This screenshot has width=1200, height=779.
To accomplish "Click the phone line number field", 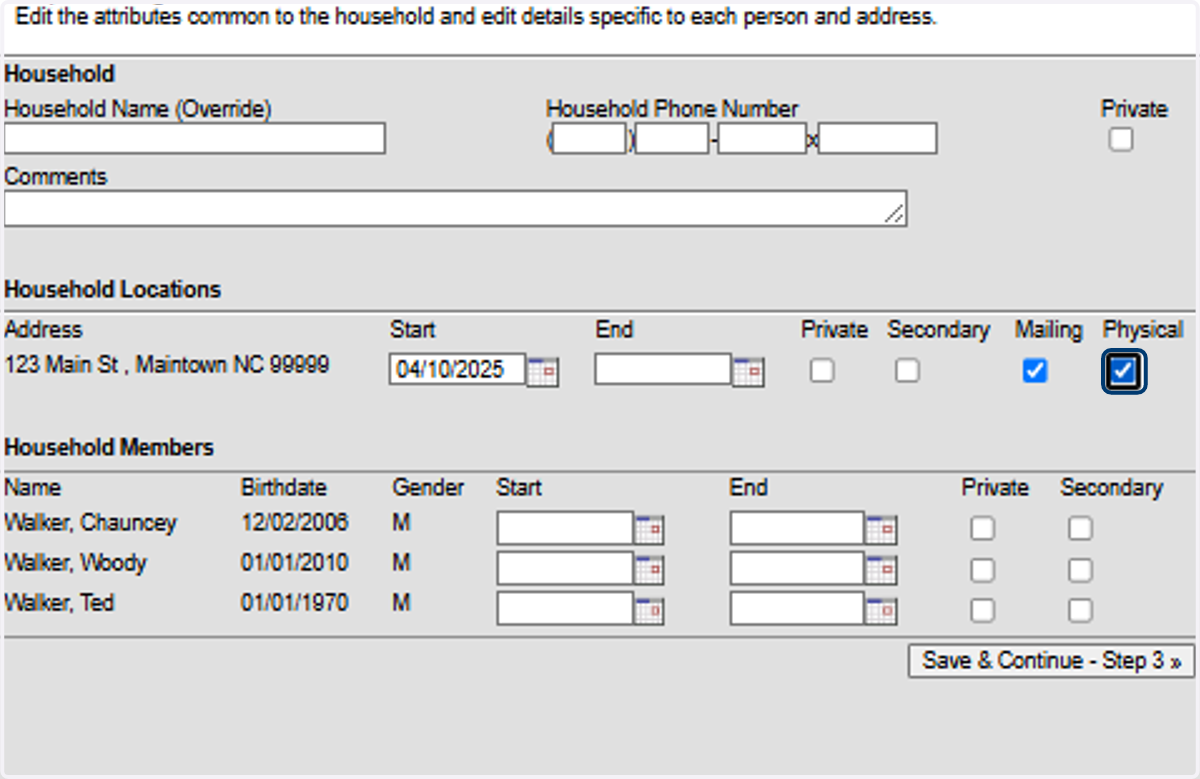I will [762, 139].
